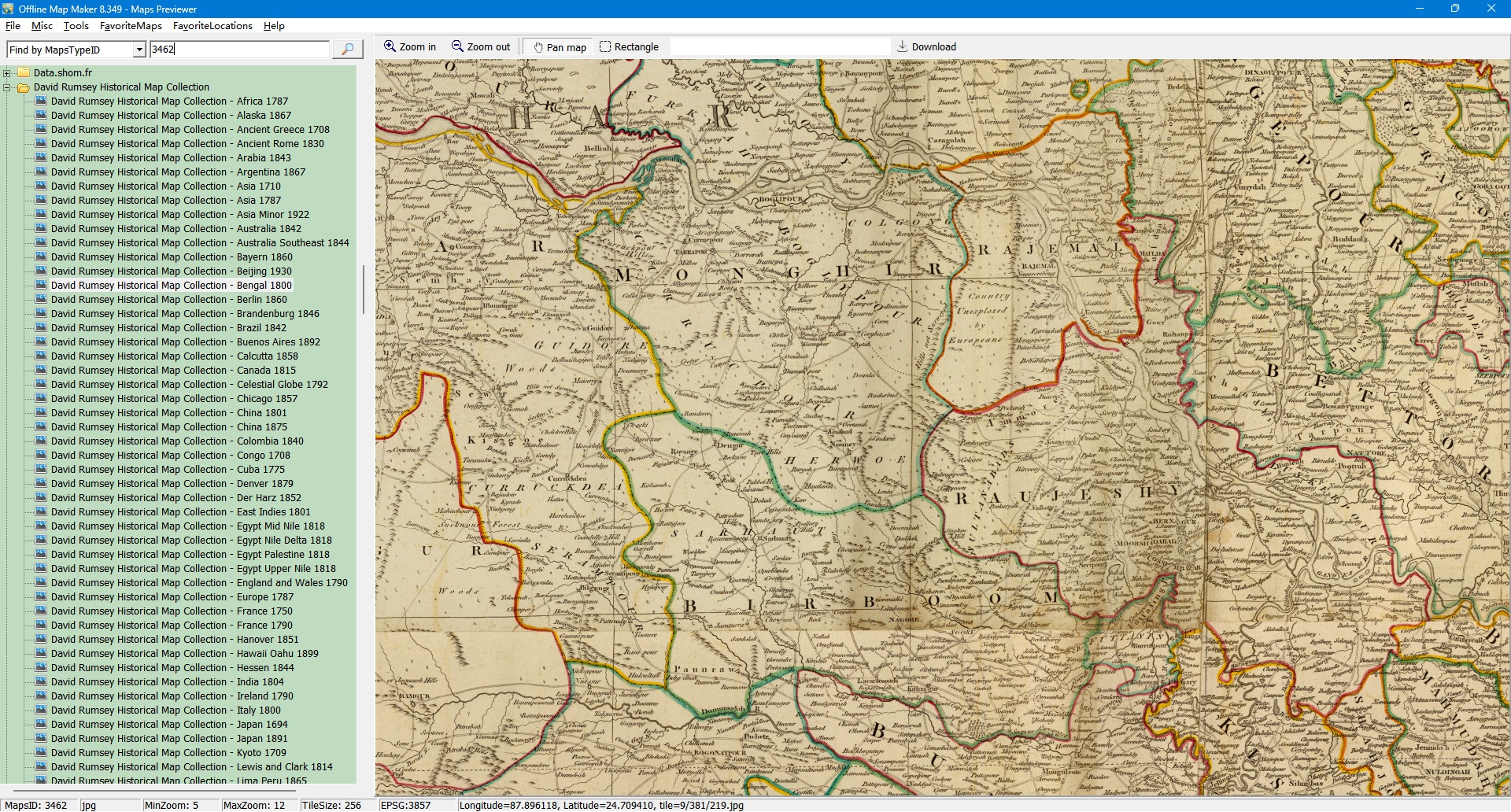Collapse the David Rumsey Historical Map Collection node
The height and width of the screenshot is (812, 1511).
7,87
